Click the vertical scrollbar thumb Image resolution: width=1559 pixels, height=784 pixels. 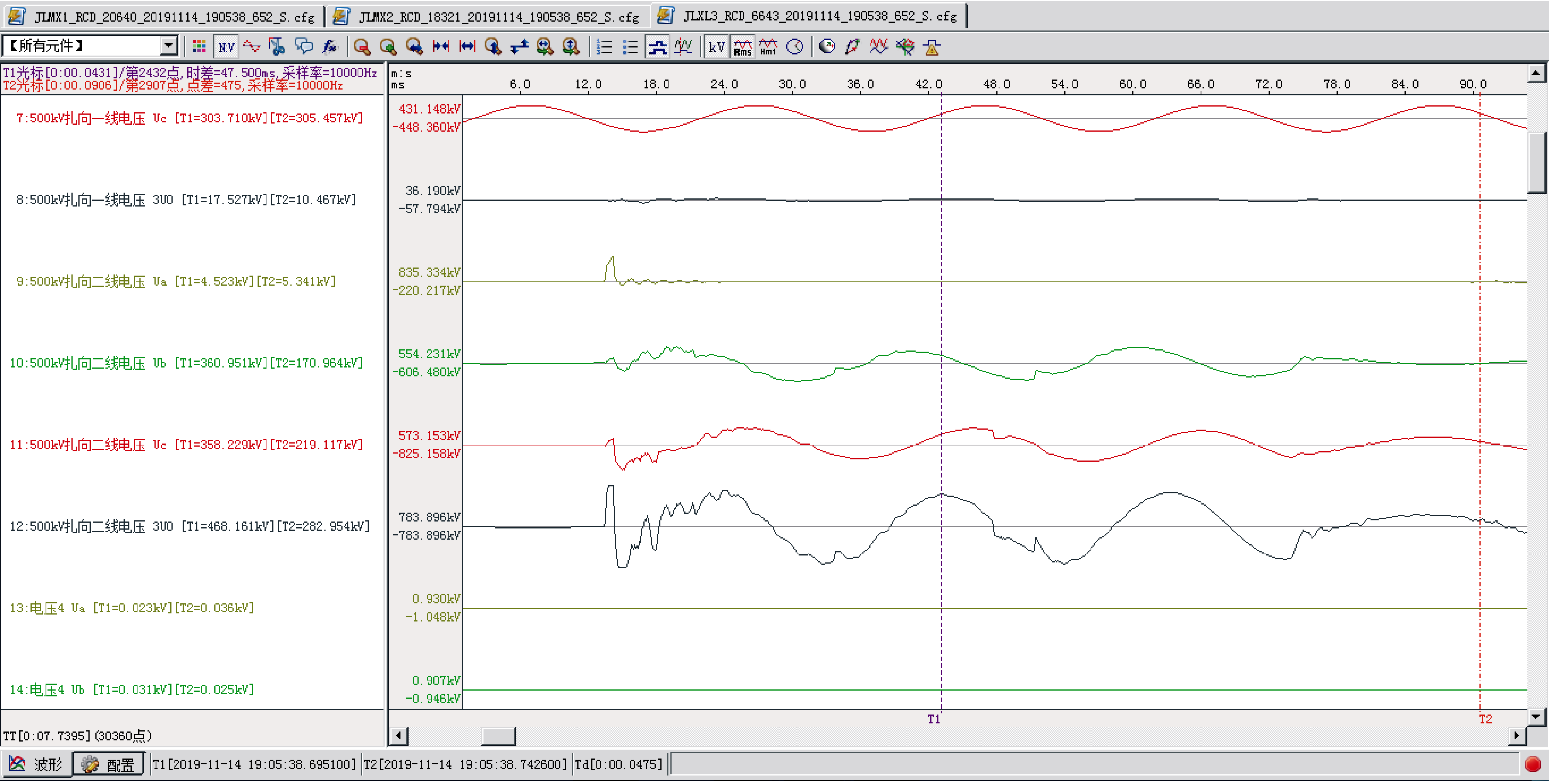point(1537,163)
